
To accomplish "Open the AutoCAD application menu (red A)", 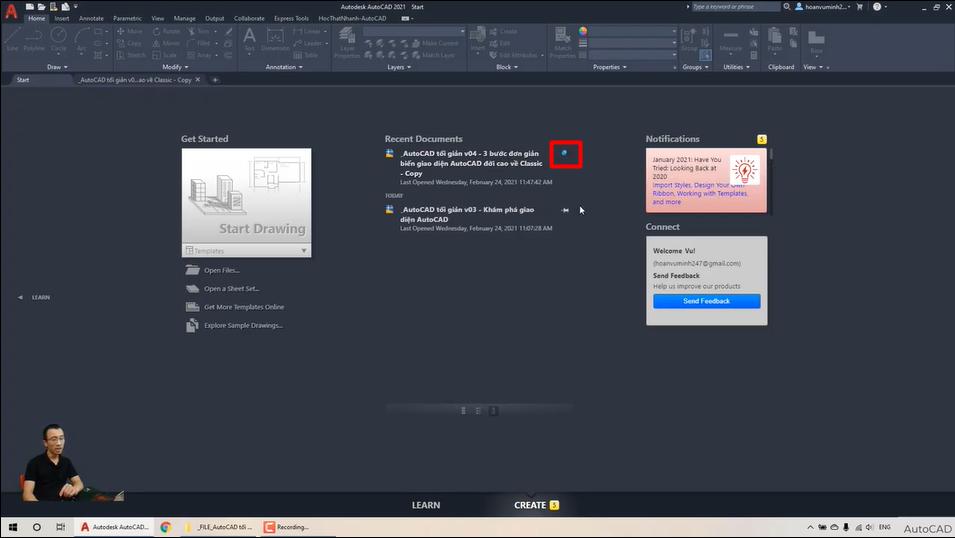I will 11,12.
